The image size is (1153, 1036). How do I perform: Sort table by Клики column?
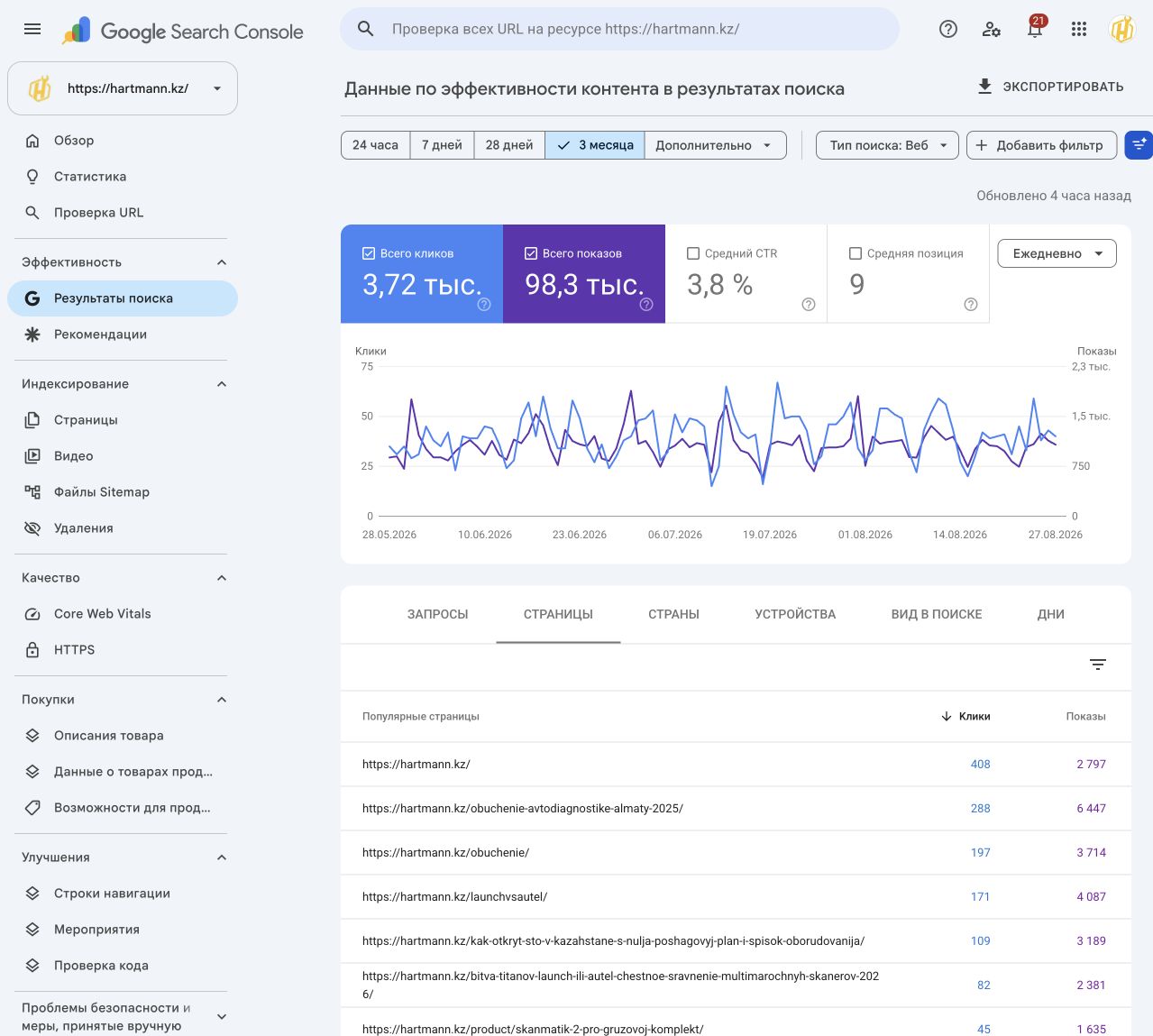[965, 716]
